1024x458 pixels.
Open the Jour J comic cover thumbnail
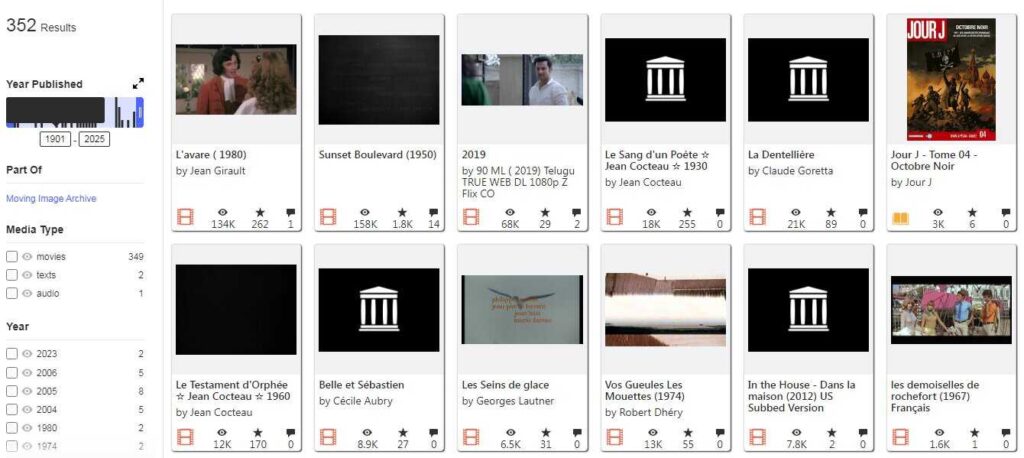tap(951, 79)
